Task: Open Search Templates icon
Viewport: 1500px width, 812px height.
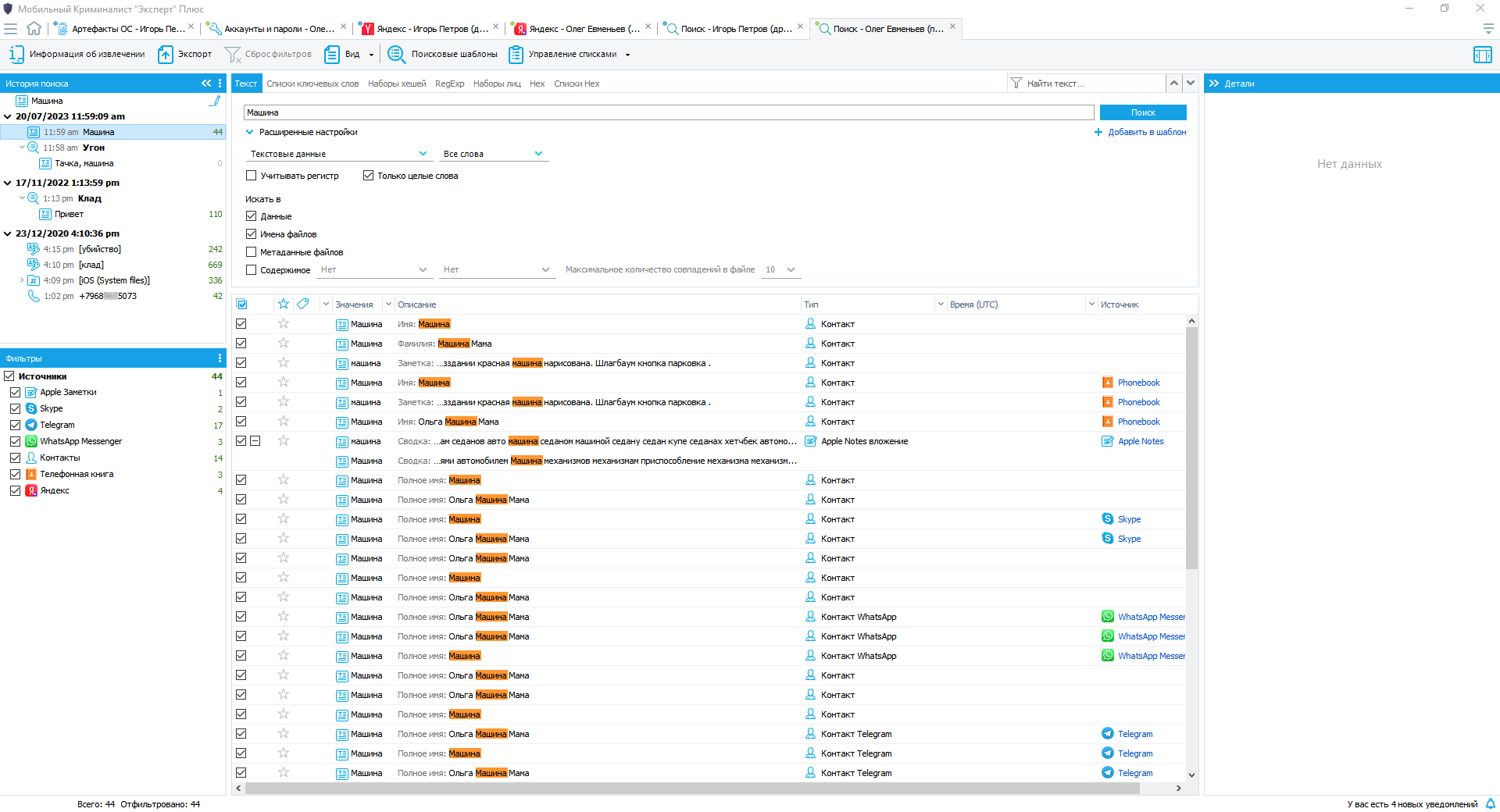Action: pos(396,55)
